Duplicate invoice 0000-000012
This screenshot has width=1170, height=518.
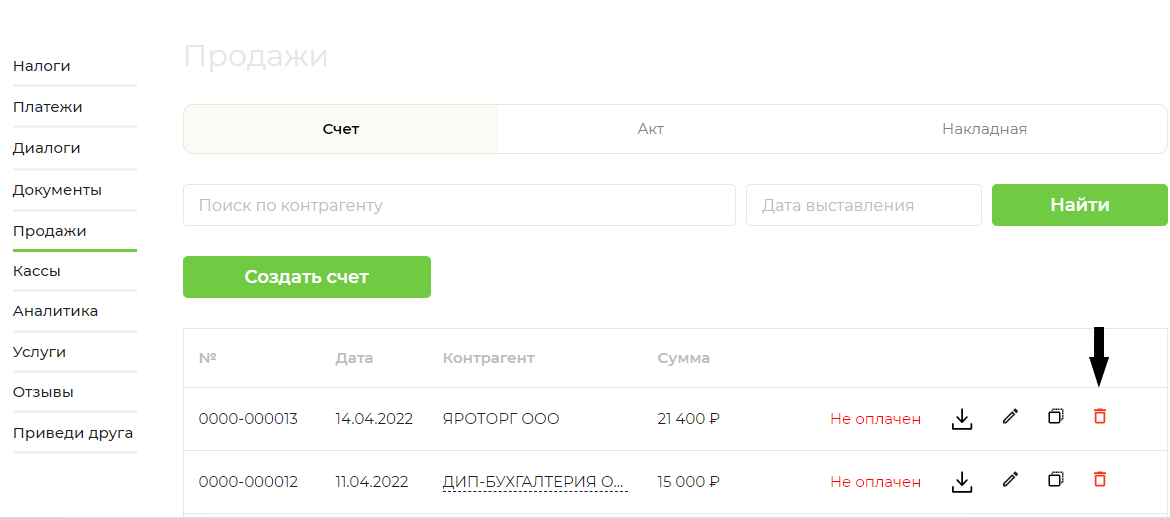coord(1055,478)
